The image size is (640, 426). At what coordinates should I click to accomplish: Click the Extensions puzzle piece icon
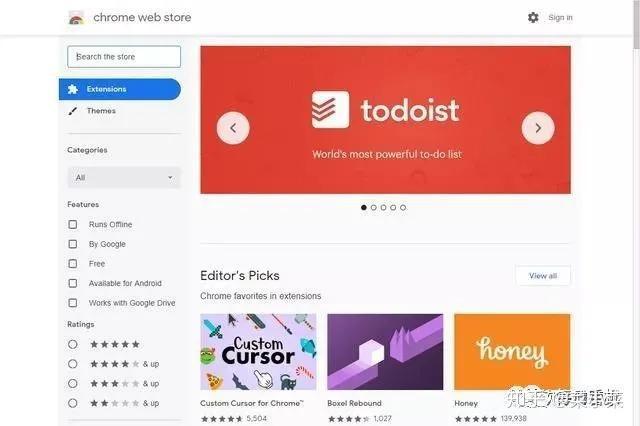point(73,89)
